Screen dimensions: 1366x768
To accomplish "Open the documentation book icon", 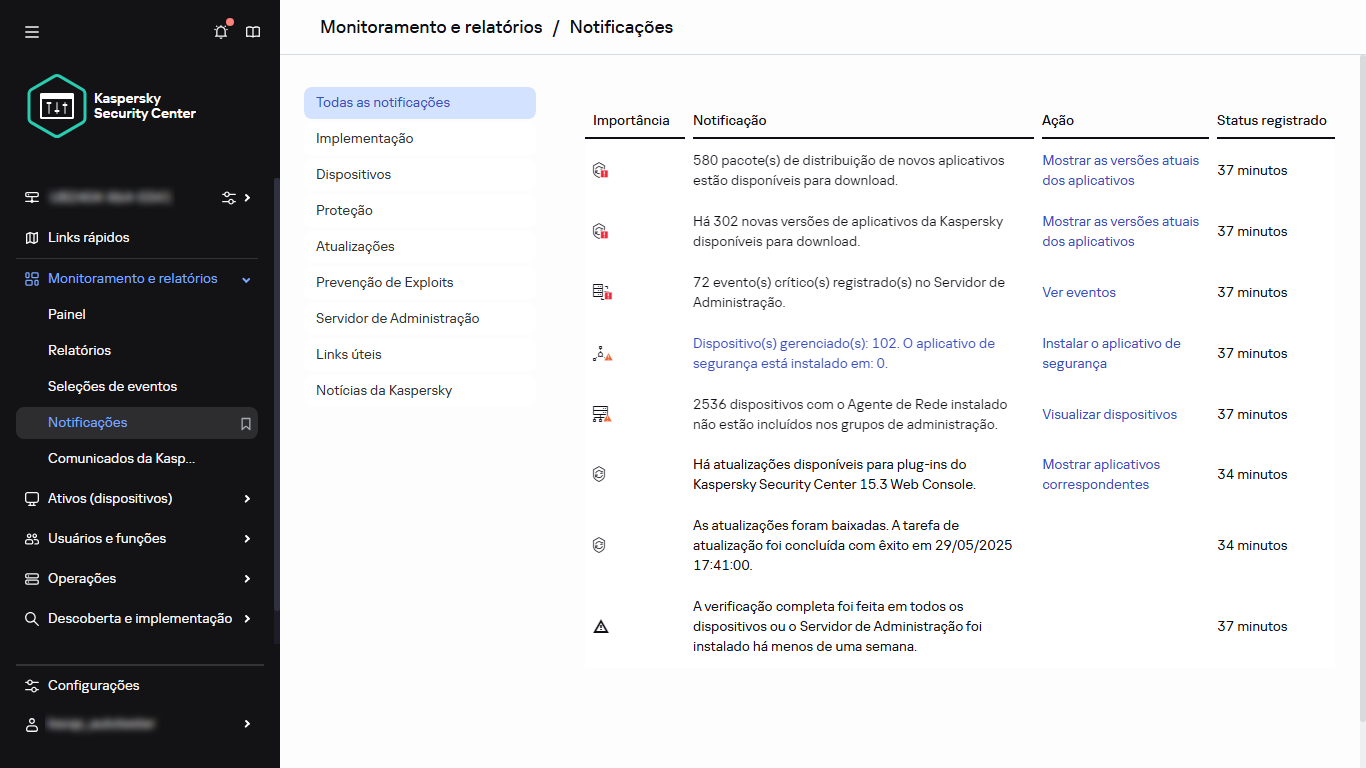I will click(253, 31).
